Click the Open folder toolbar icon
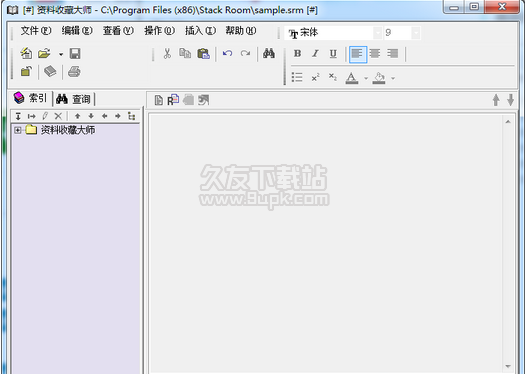 click(44, 54)
